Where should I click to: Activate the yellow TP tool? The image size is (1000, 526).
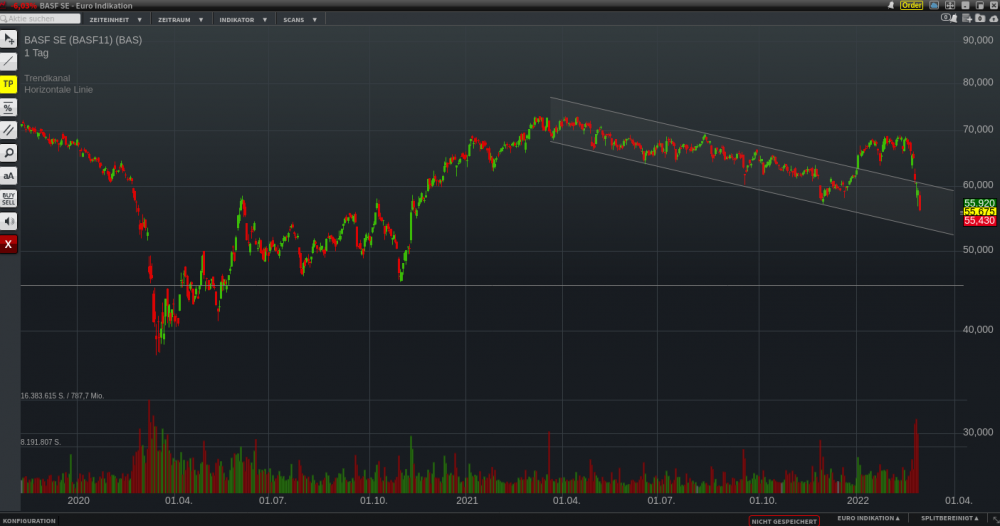tap(8, 84)
